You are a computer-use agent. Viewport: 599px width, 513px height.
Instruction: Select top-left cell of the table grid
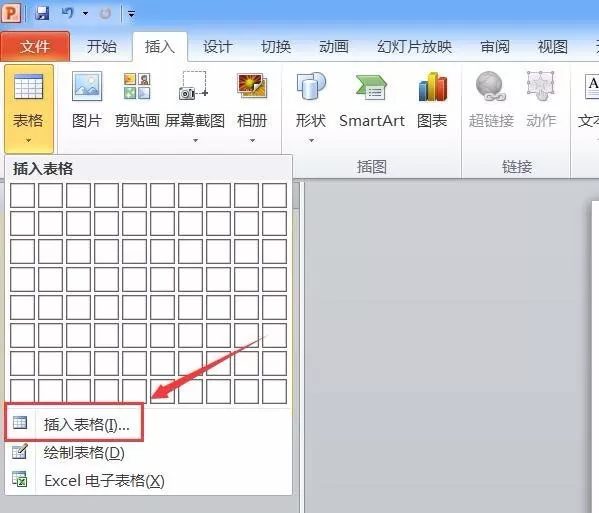click(22, 195)
